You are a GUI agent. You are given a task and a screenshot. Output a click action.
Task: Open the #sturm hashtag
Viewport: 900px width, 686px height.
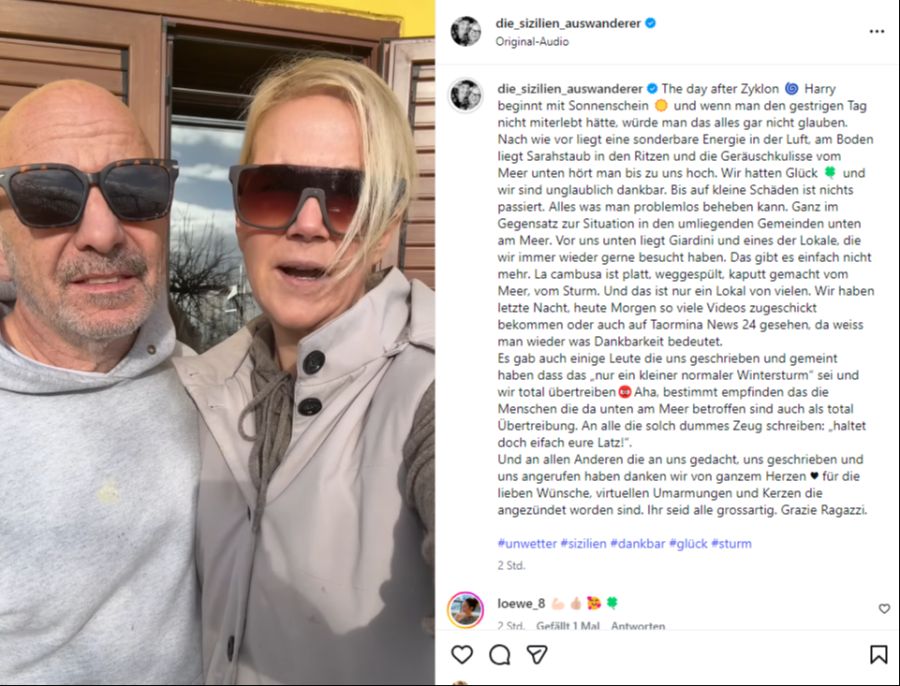point(731,543)
